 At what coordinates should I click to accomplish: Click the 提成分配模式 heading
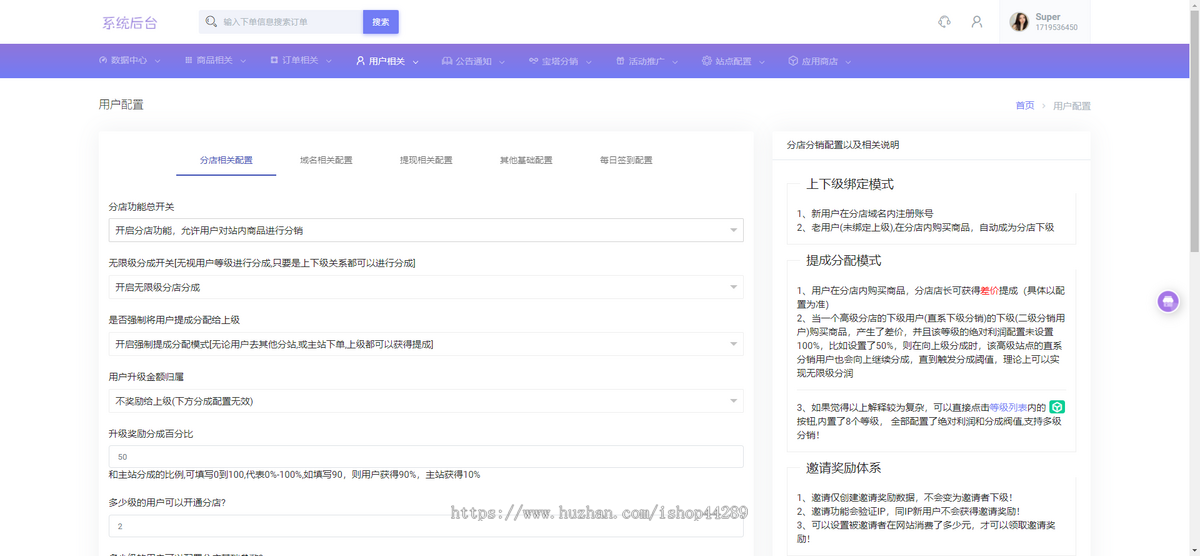[x=844, y=260]
